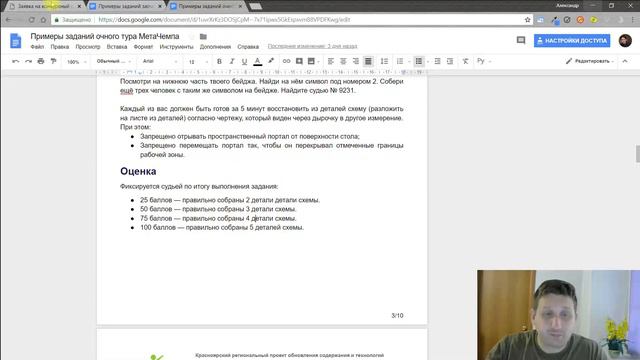640x360 pixels.
Task: Open the Дополнения menu
Action: pyautogui.click(x=215, y=47)
